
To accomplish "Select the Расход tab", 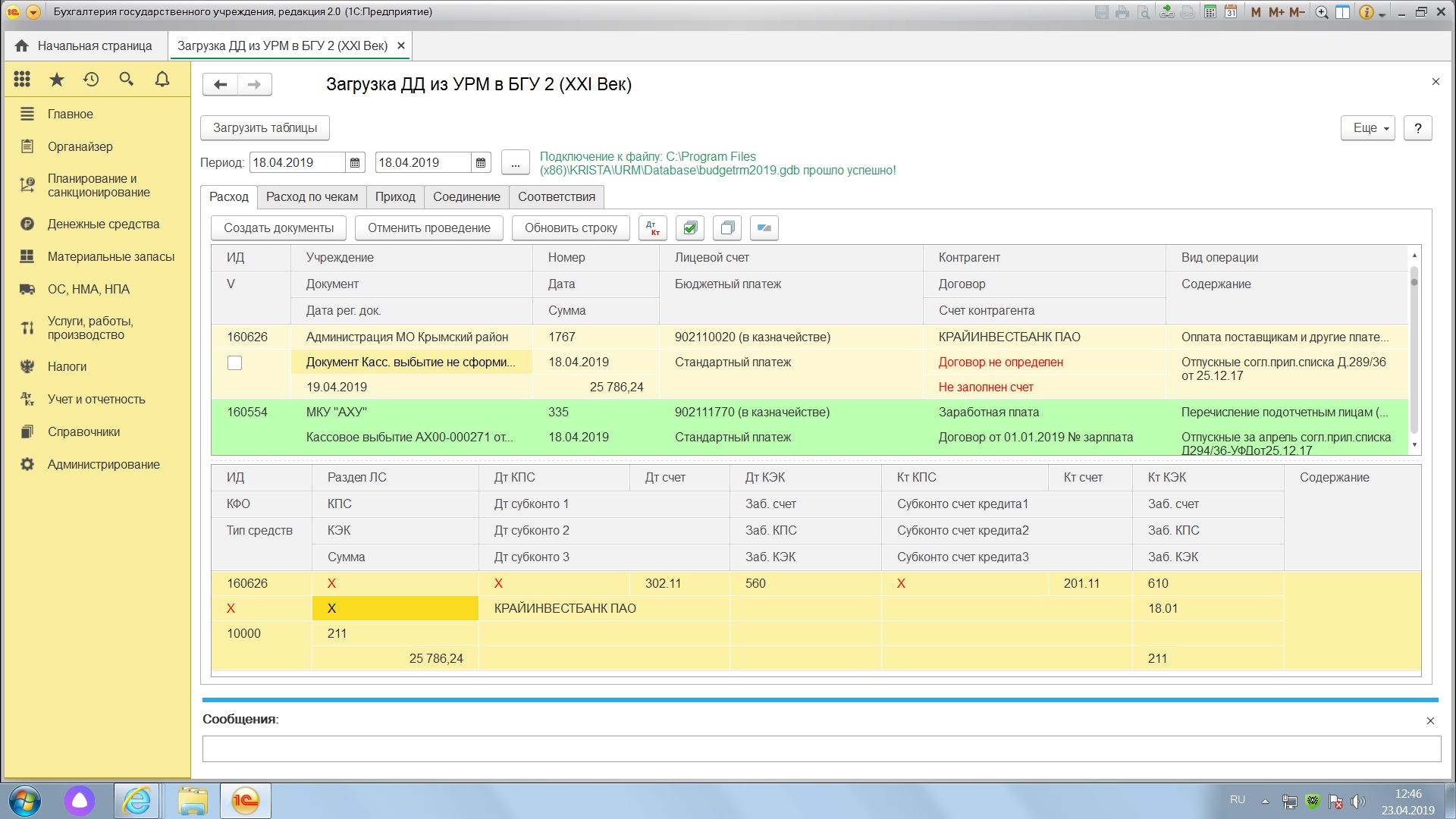I will pyautogui.click(x=228, y=196).
